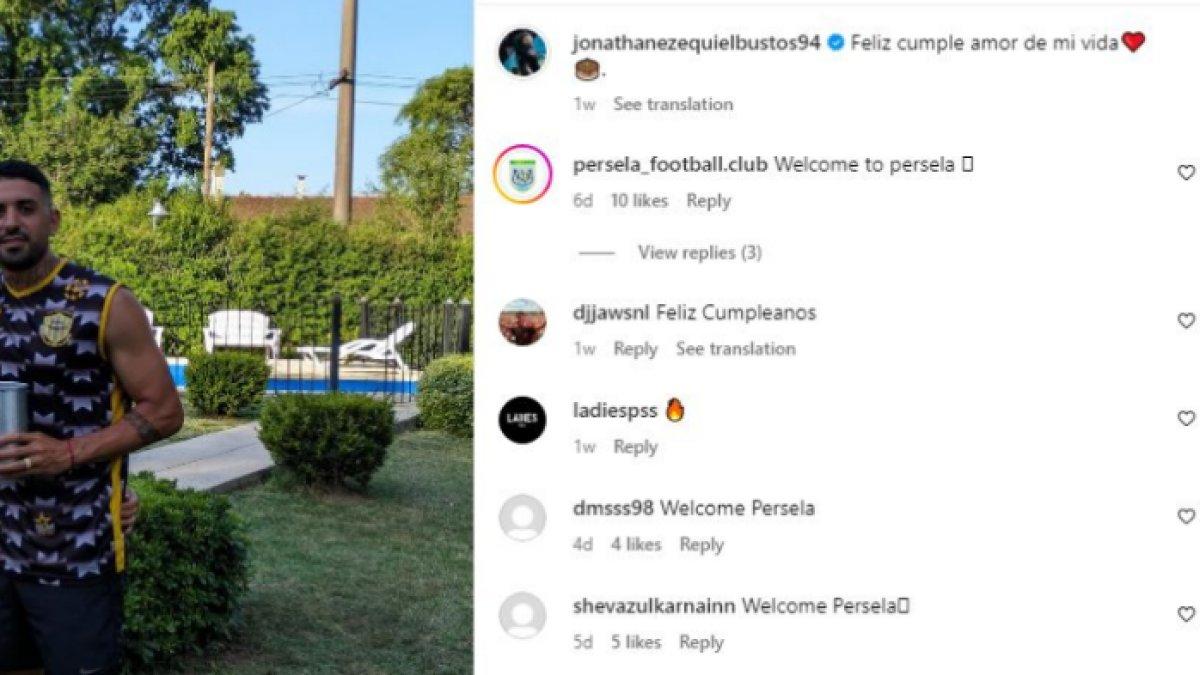
Task: Open ladiespss profile avatar
Action: [522, 419]
